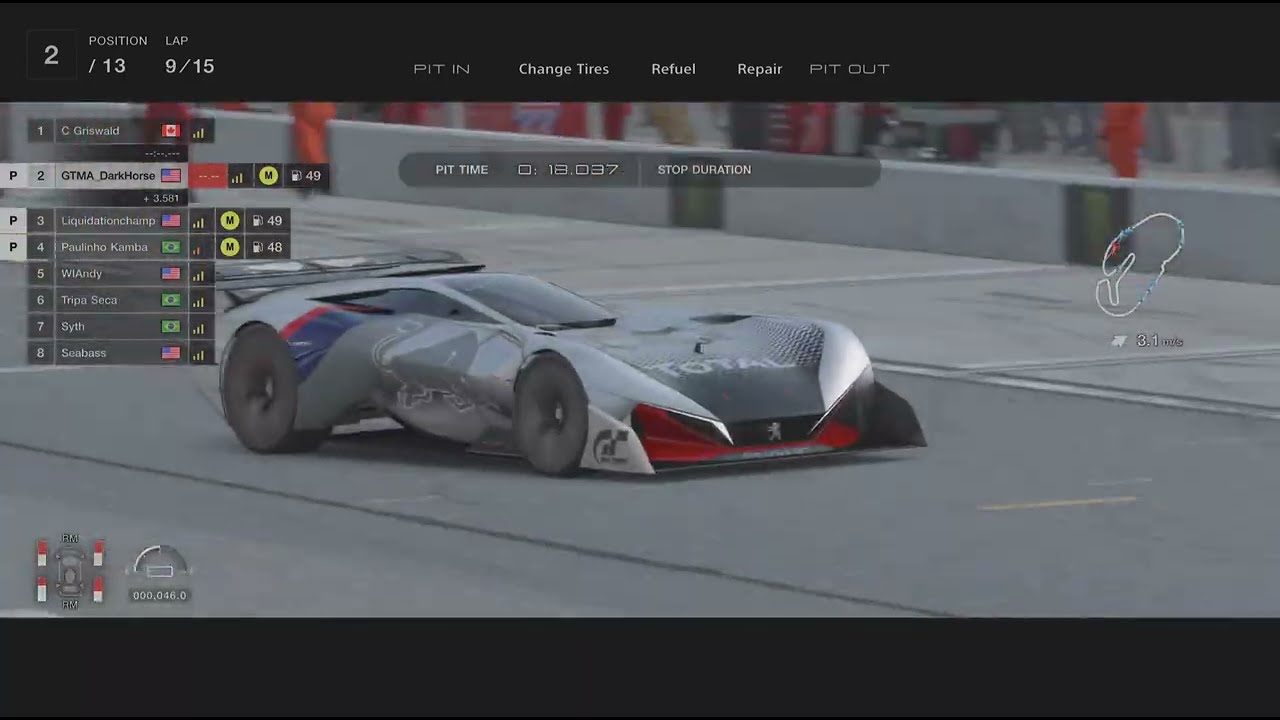The image size is (1280, 720).
Task: Click the front-left tire wear bar
Action: click(x=42, y=553)
